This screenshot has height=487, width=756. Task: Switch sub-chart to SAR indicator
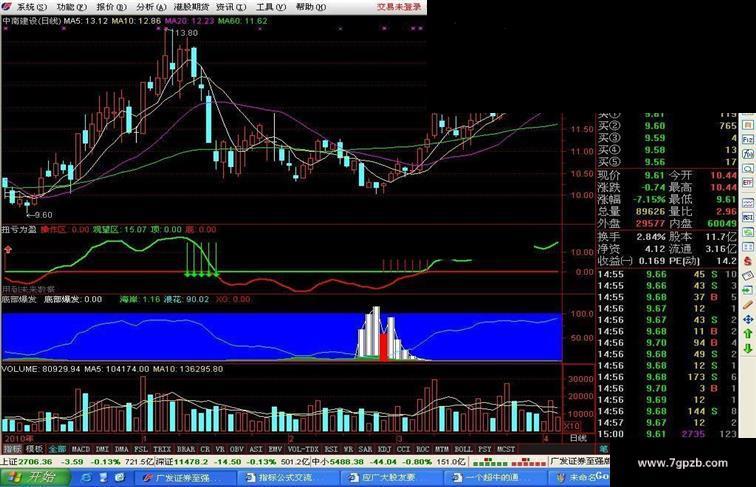pyautogui.click(x=365, y=449)
